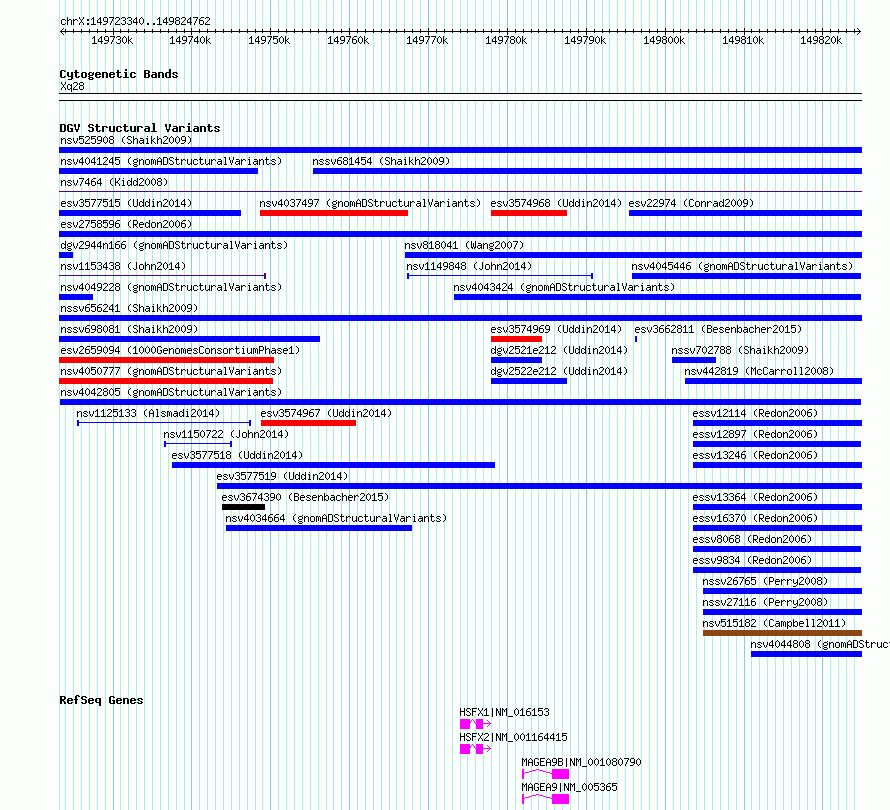Click HSFX2 gene glyph
The width and height of the screenshot is (890, 810).
[476, 749]
